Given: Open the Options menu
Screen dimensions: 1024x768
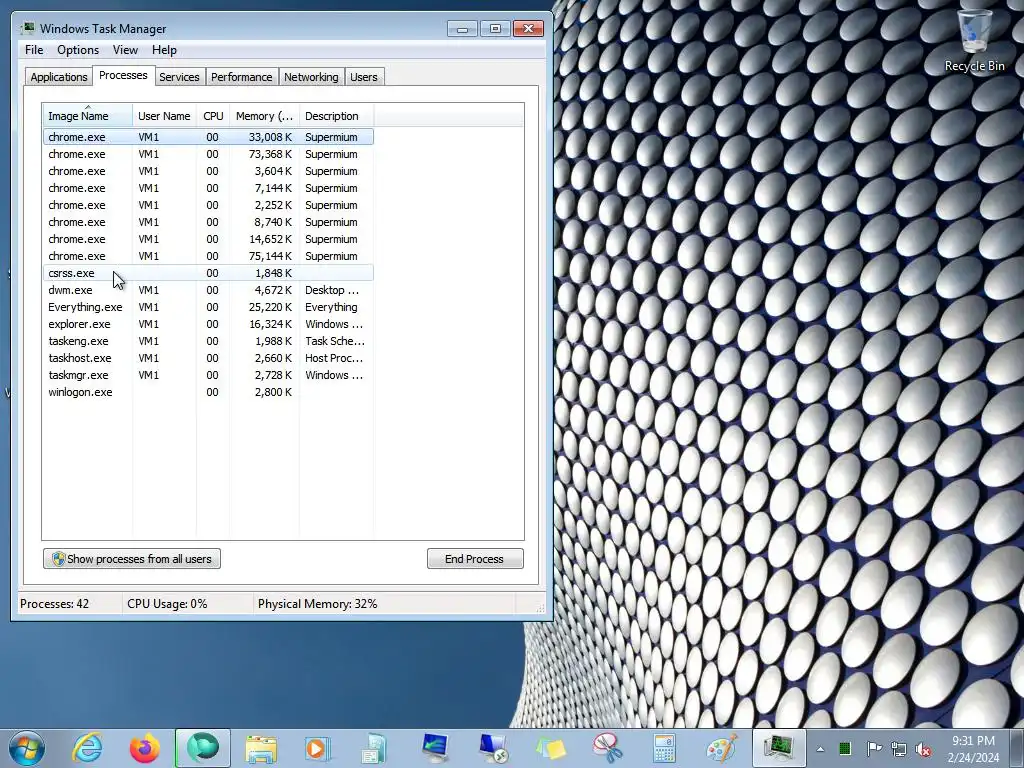Looking at the screenshot, I should coord(78,50).
